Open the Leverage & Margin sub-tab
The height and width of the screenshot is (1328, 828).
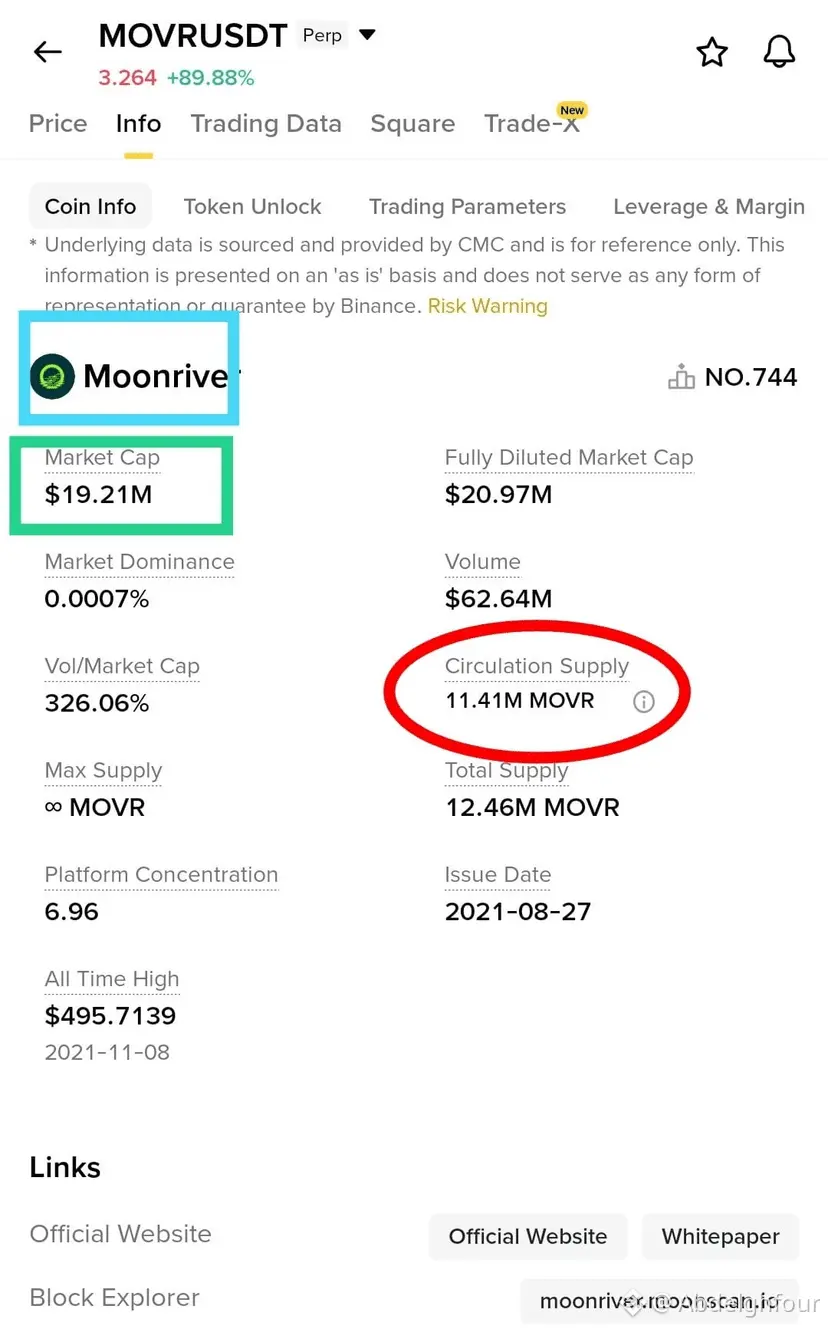[708, 207]
